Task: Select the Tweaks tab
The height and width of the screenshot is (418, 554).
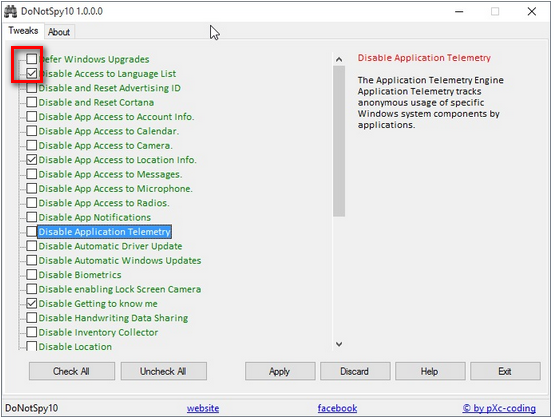Action: point(23,31)
